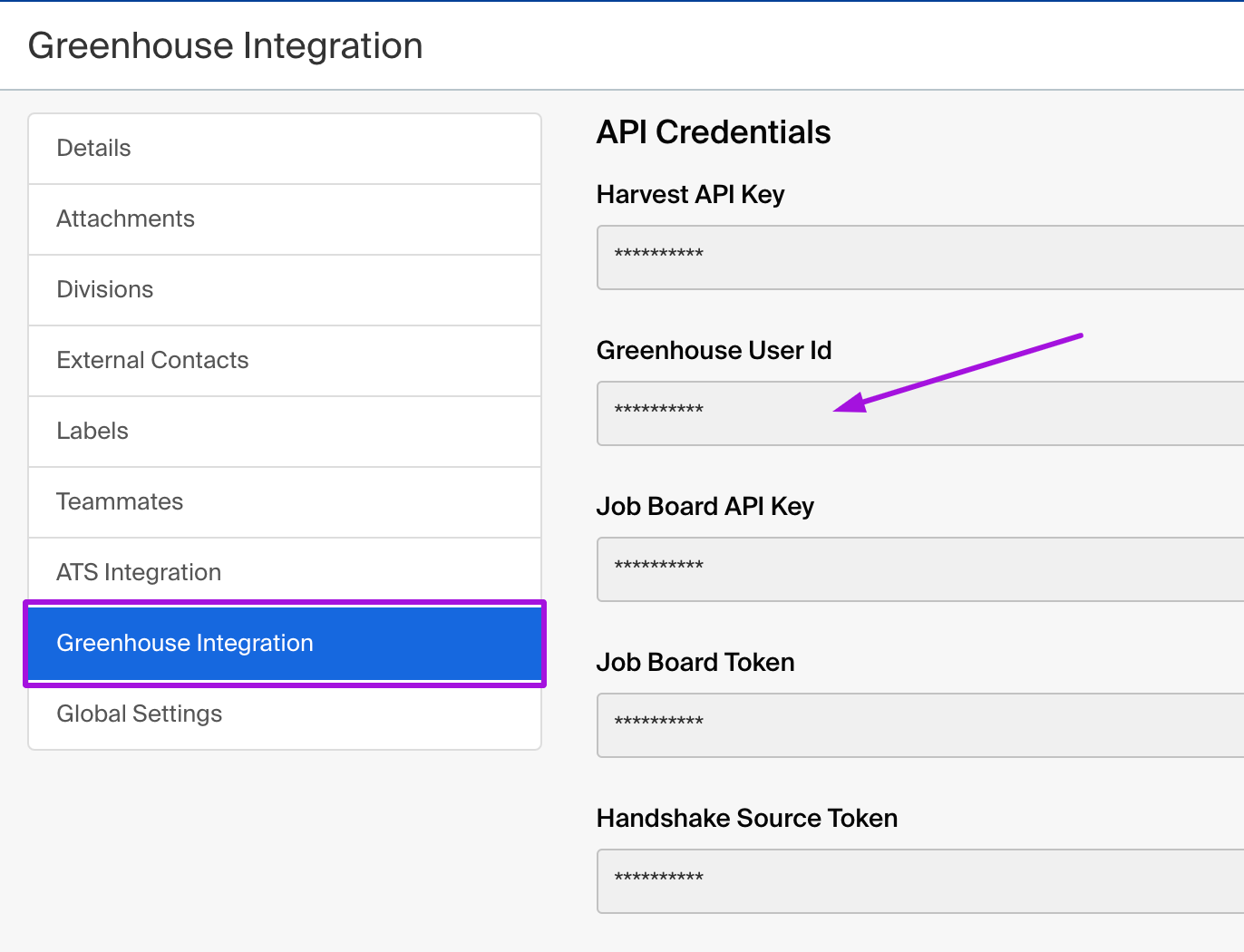Click the Harvest API Key label
This screenshot has width=1244, height=952.
coord(690,195)
